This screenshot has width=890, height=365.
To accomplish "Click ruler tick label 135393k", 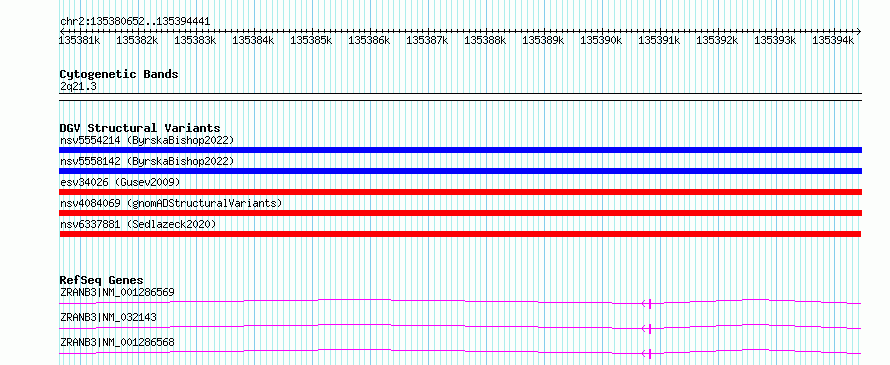I will tap(775, 40).
